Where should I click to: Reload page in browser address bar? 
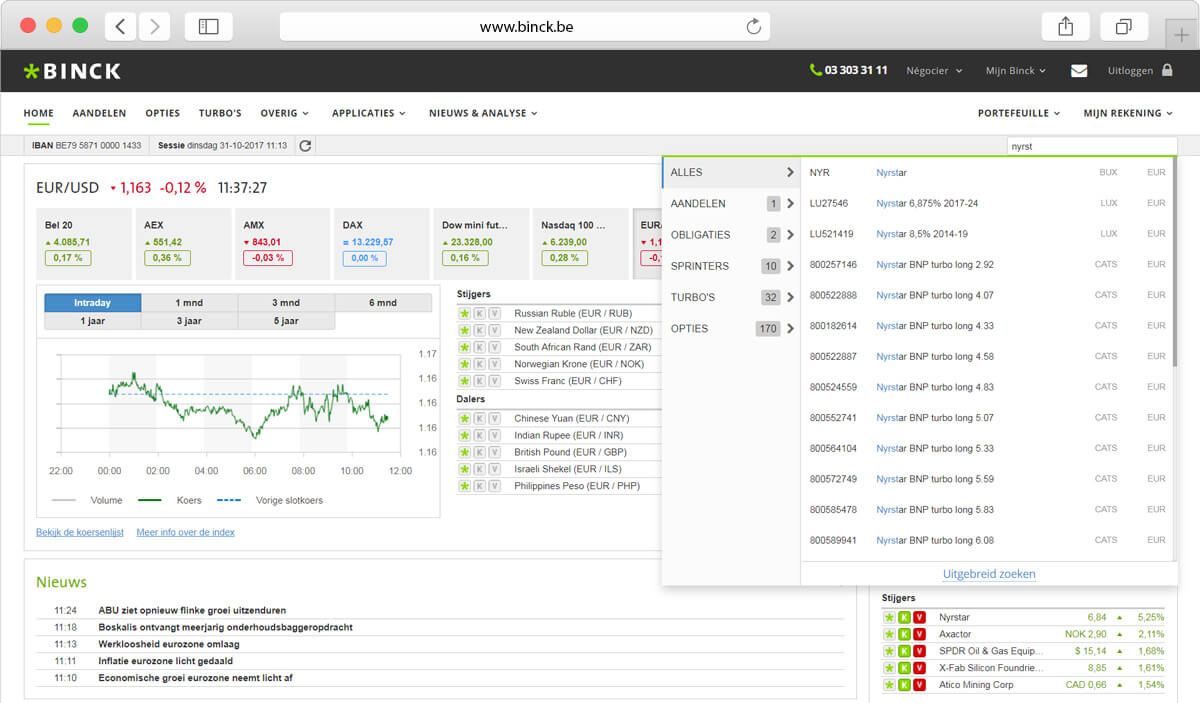(753, 27)
